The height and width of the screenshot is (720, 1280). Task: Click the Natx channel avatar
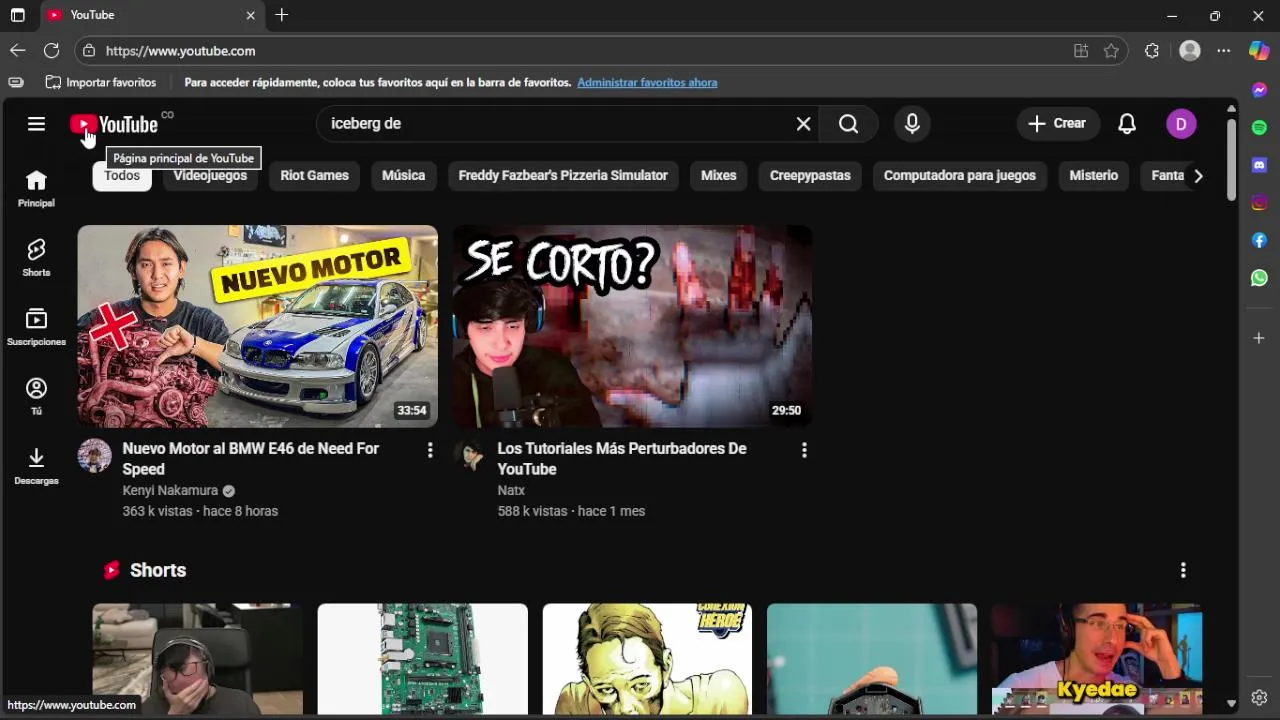(470, 456)
